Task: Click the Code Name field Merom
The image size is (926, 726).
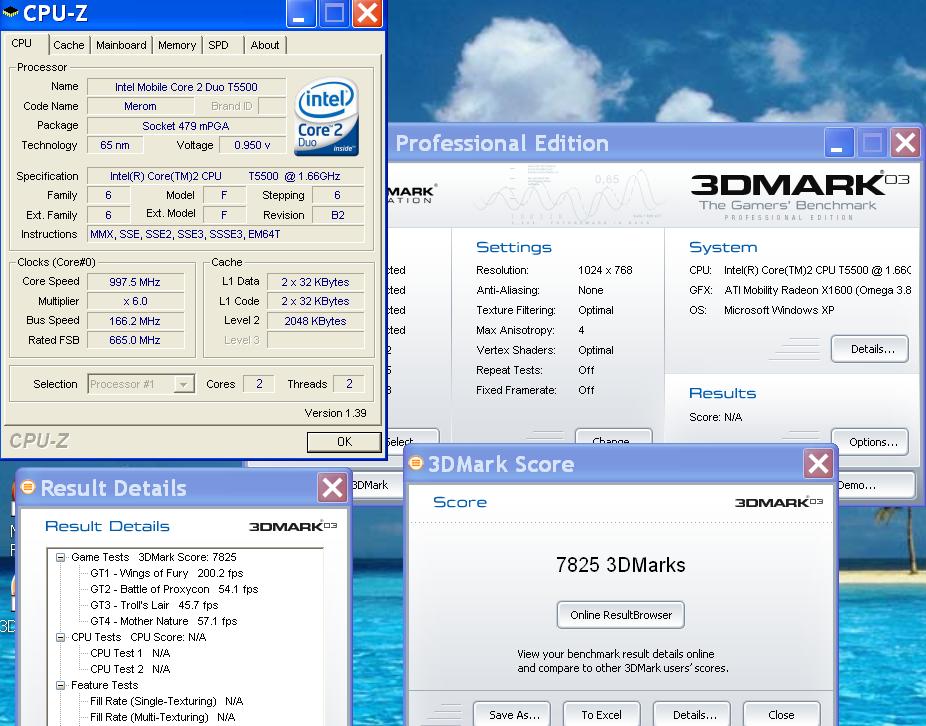Action: [x=141, y=106]
